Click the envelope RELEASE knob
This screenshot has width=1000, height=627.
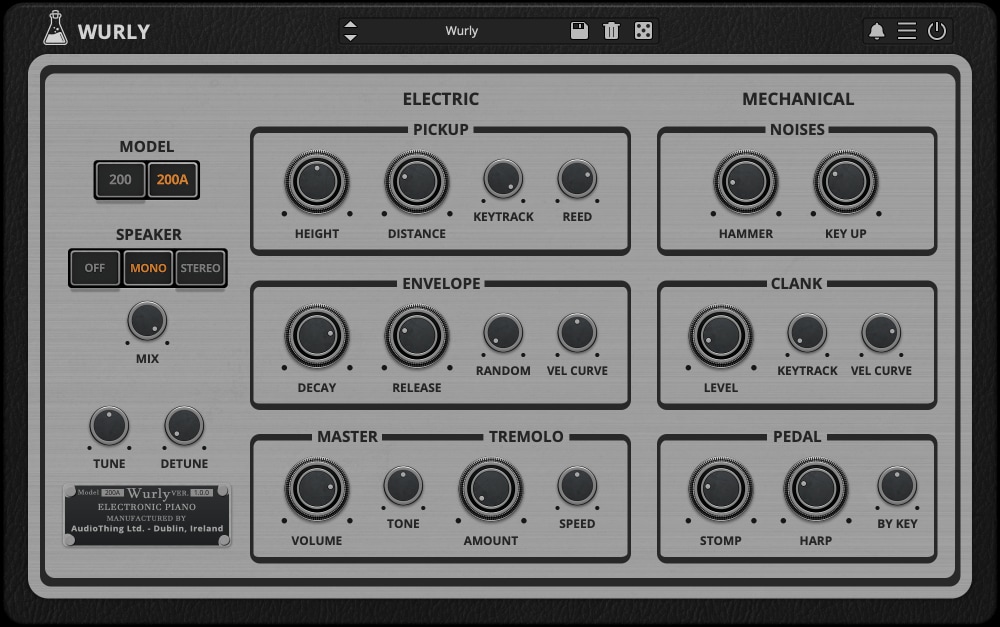coord(417,336)
